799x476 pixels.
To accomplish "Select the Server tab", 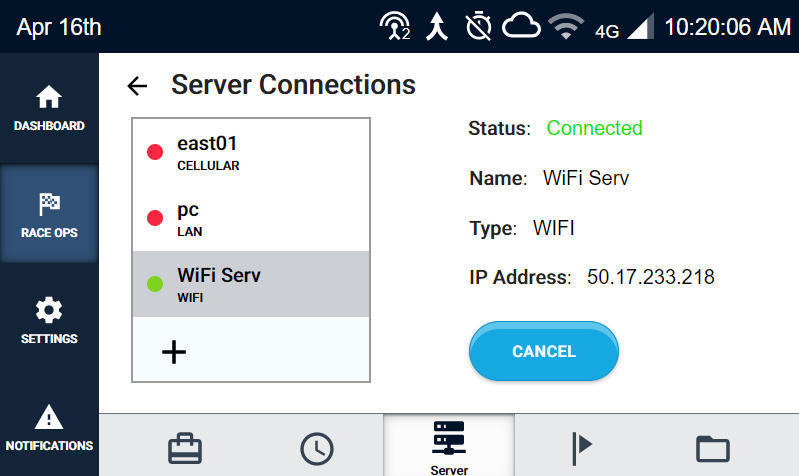I will [x=449, y=446].
